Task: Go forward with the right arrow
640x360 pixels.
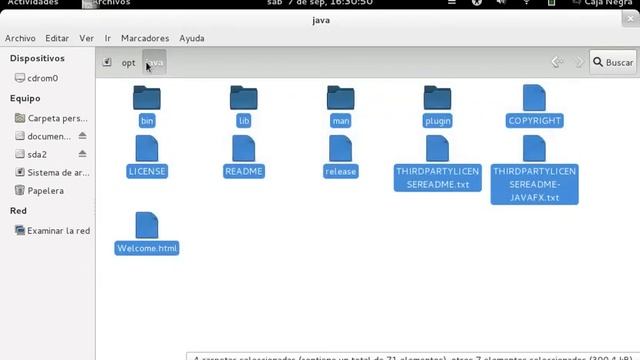Action: pos(579,62)
